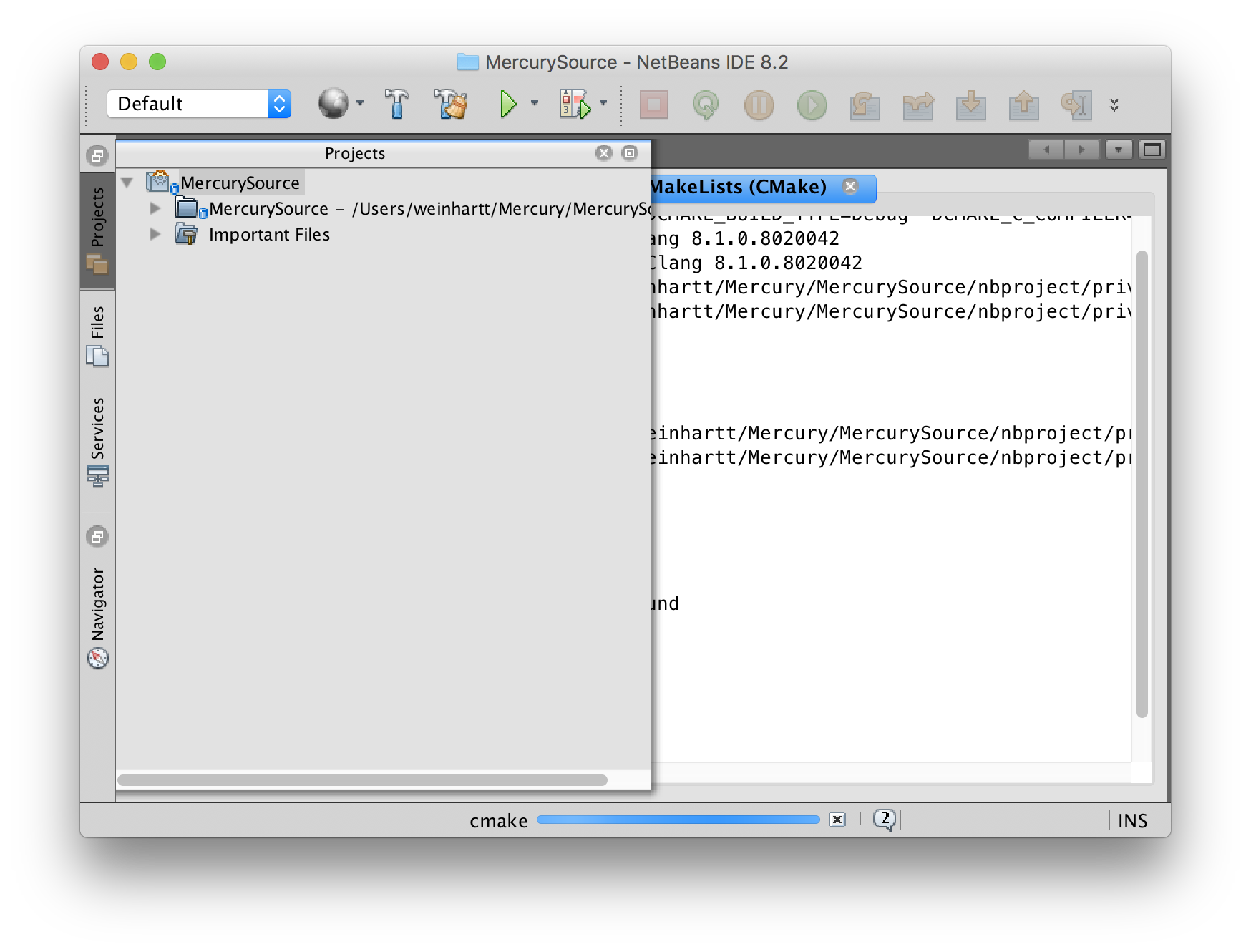The height and width of the screenshot is (952, 1251).
Task: Click the Services tab icon
Action: coord(97,475)
